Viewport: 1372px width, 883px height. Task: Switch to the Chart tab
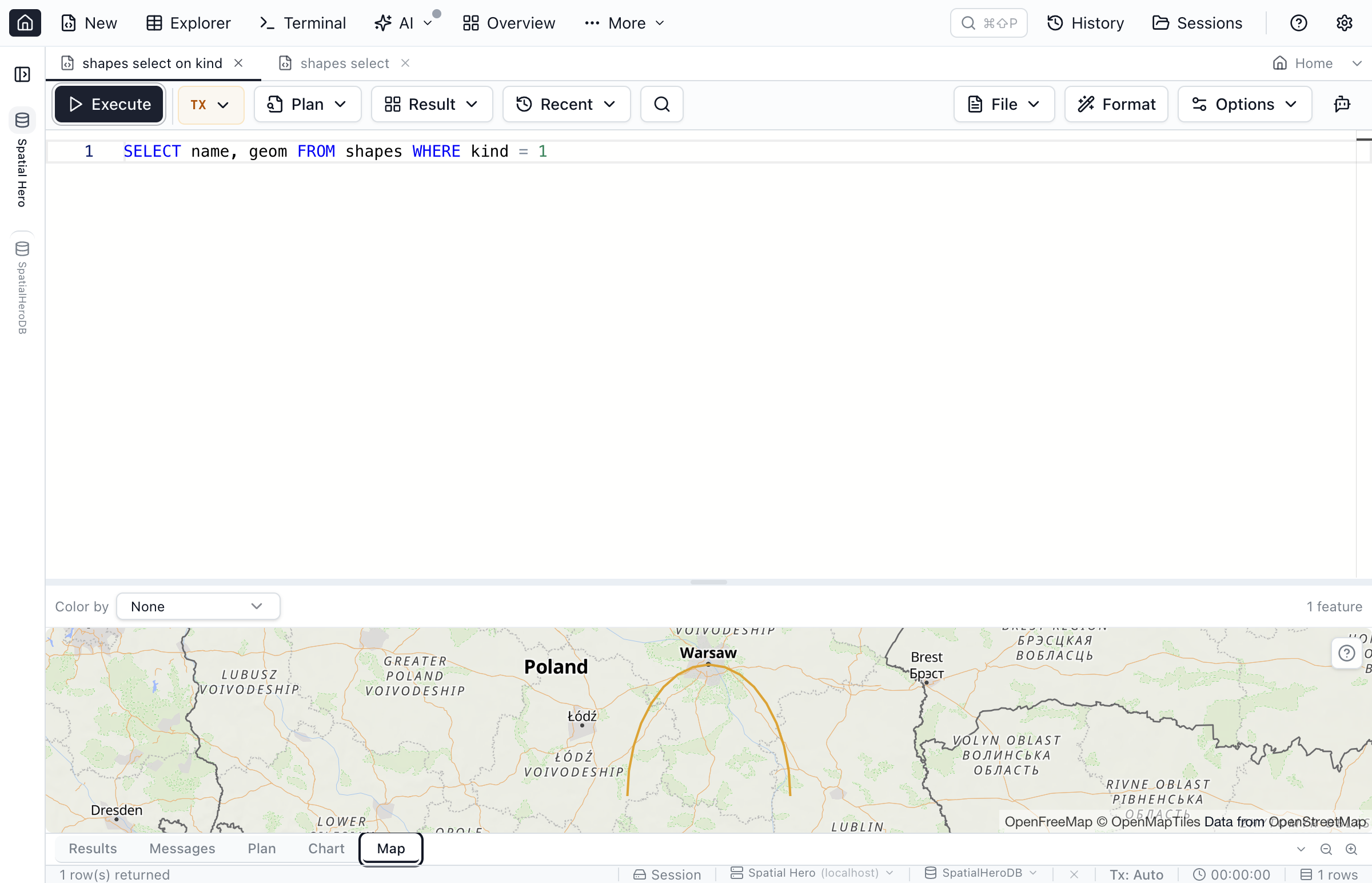[326, 849]
